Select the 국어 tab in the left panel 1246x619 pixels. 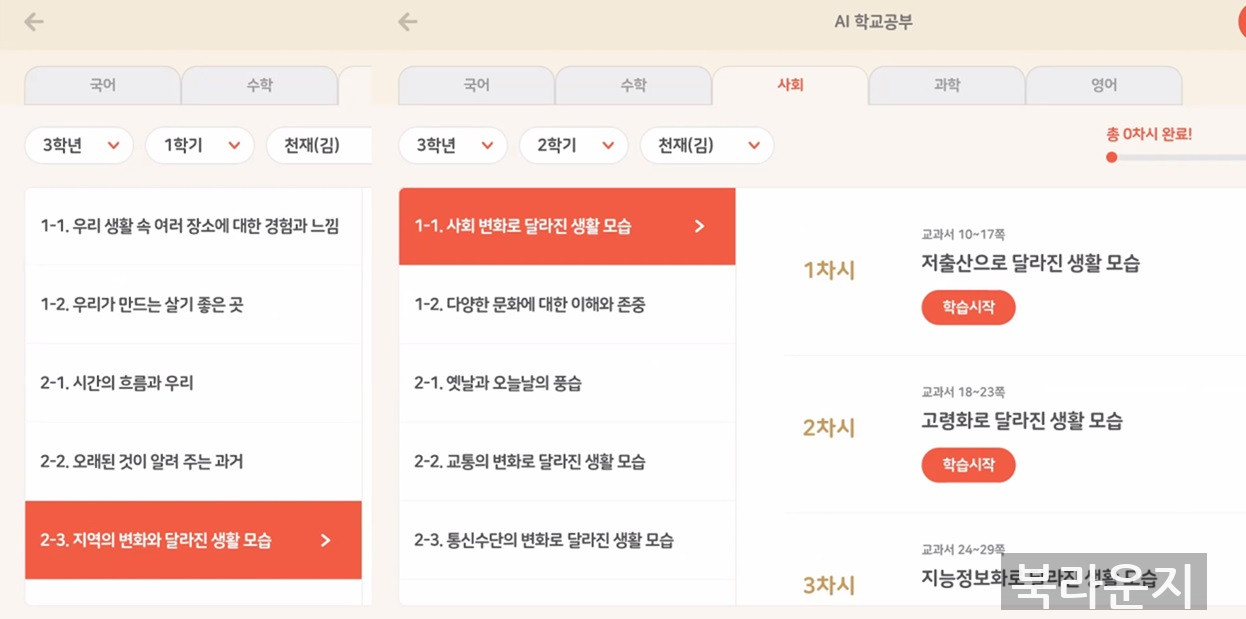point(102,86)
